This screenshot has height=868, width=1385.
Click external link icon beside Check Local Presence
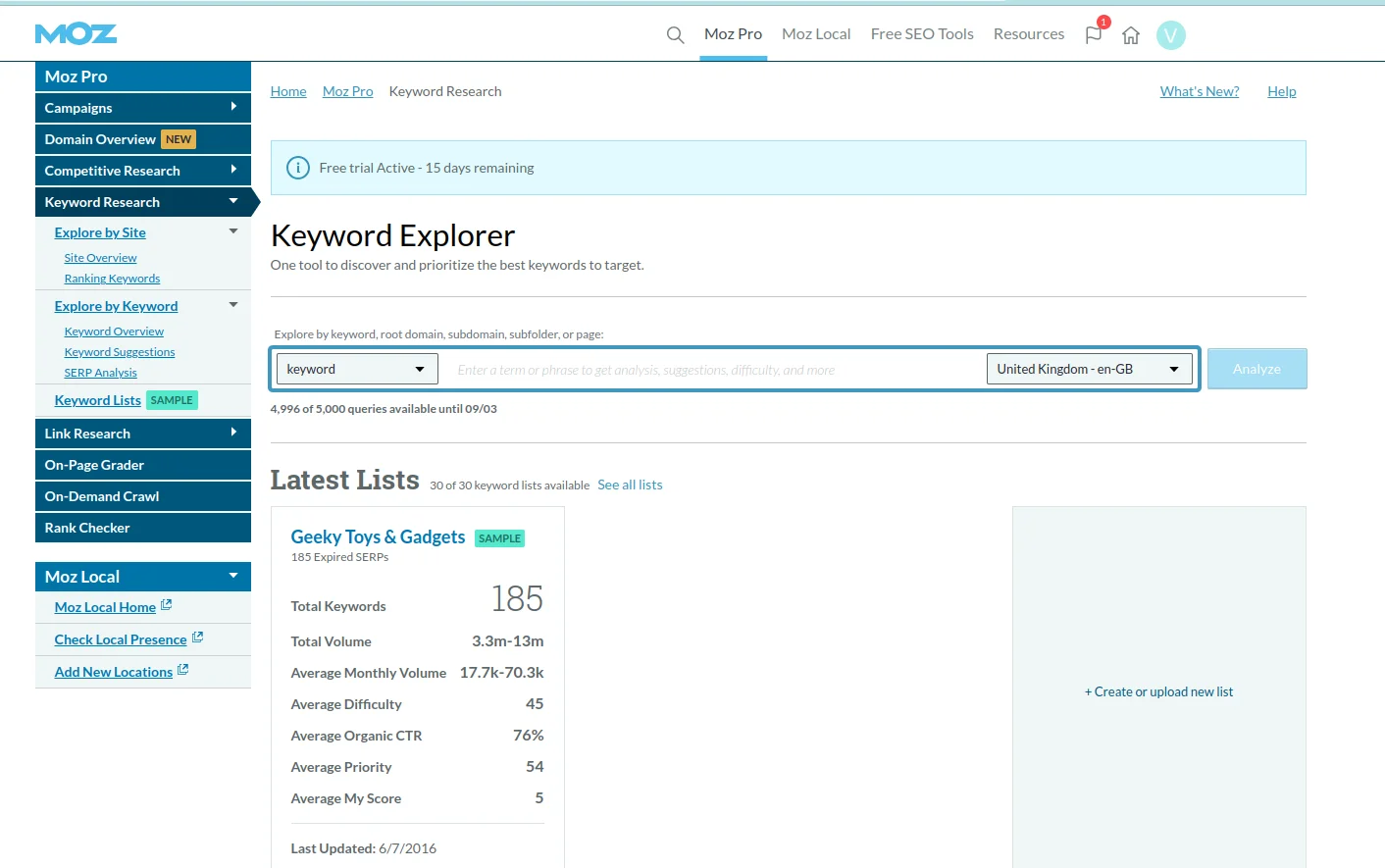click(197, 638)
